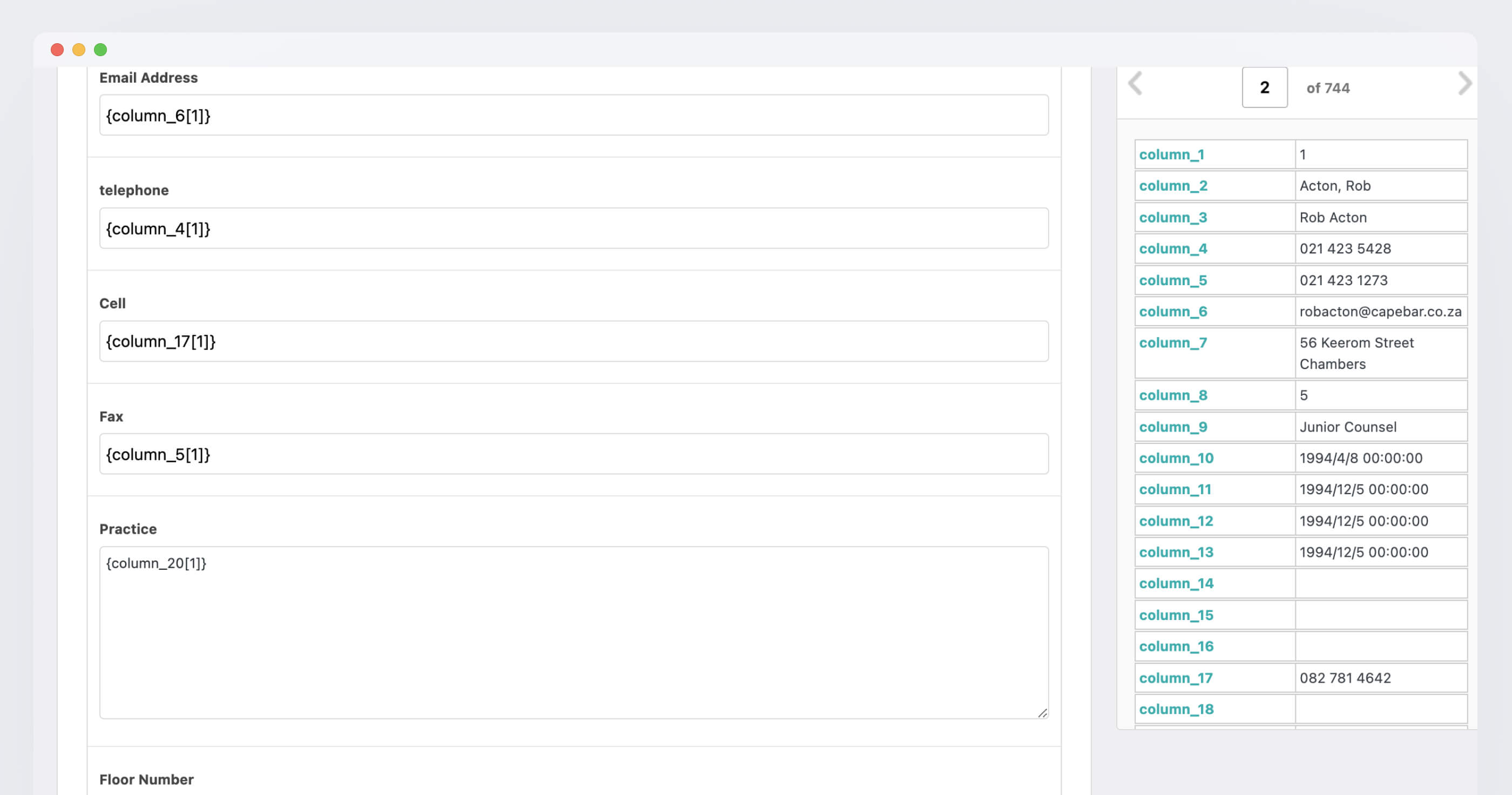Close the window with the red button

click(x=57, y=49)
